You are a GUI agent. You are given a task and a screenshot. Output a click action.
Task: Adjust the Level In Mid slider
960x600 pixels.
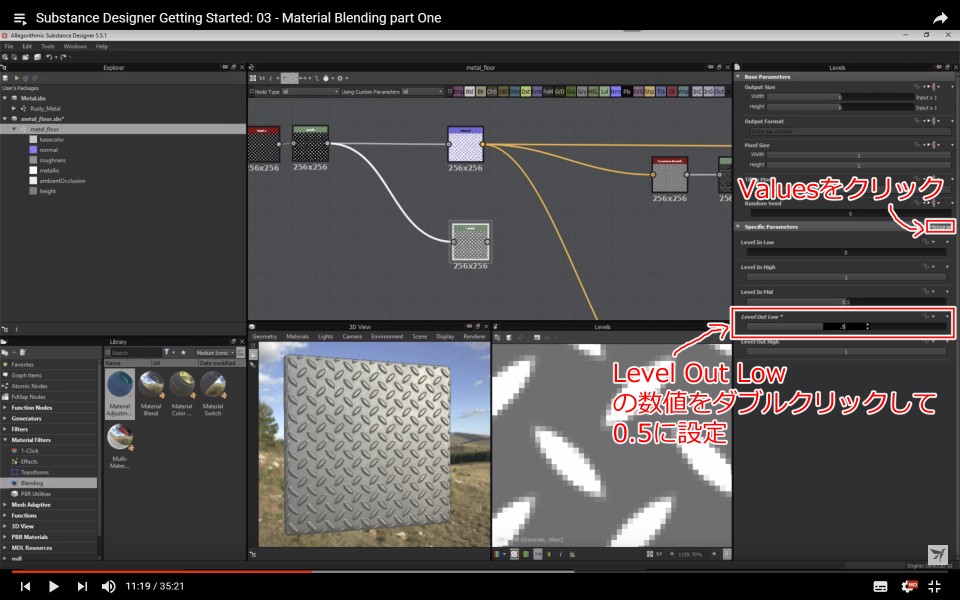point(846,302)
